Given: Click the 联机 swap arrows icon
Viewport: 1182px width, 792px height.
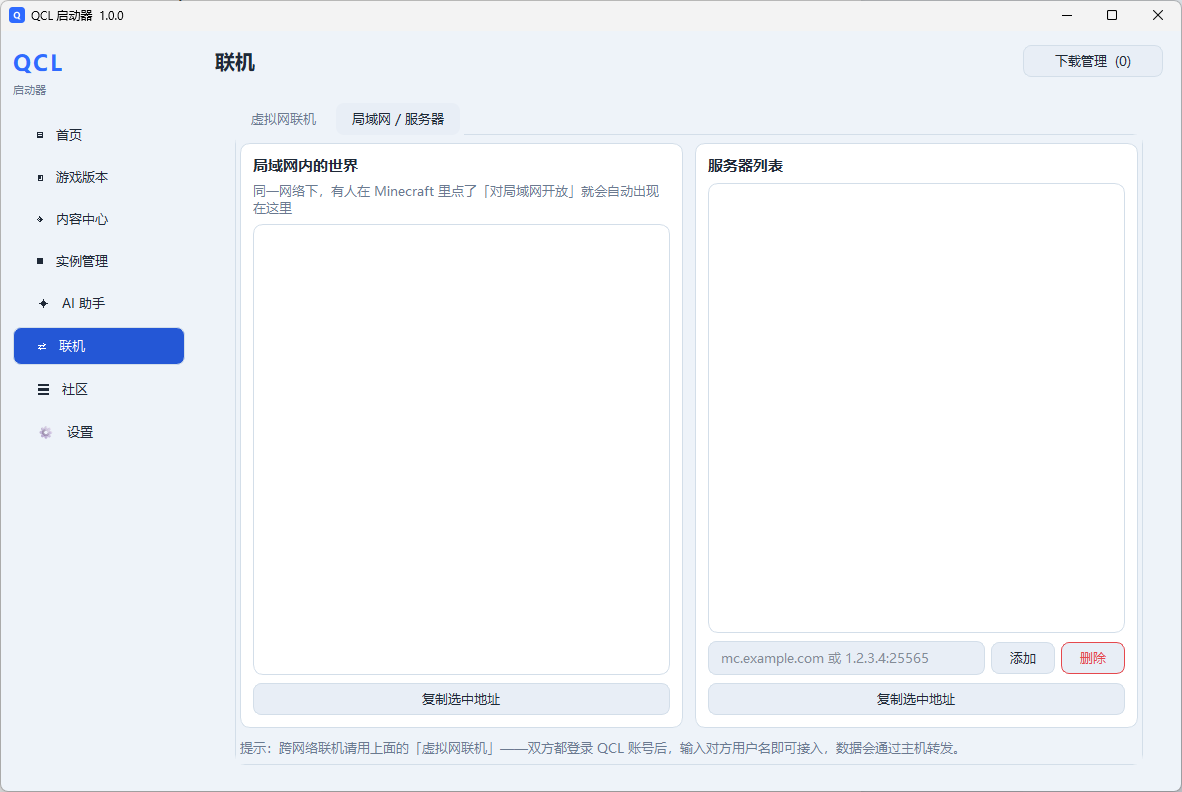Looking at the screenshot, I should coord(41,346).
